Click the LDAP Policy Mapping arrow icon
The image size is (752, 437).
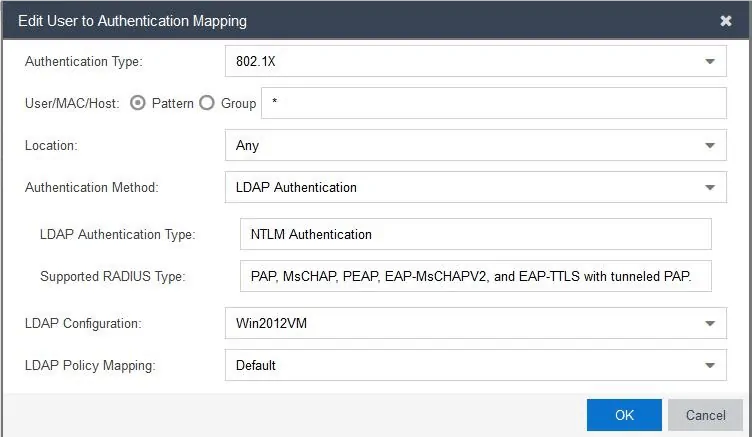[x=710, y=366]
